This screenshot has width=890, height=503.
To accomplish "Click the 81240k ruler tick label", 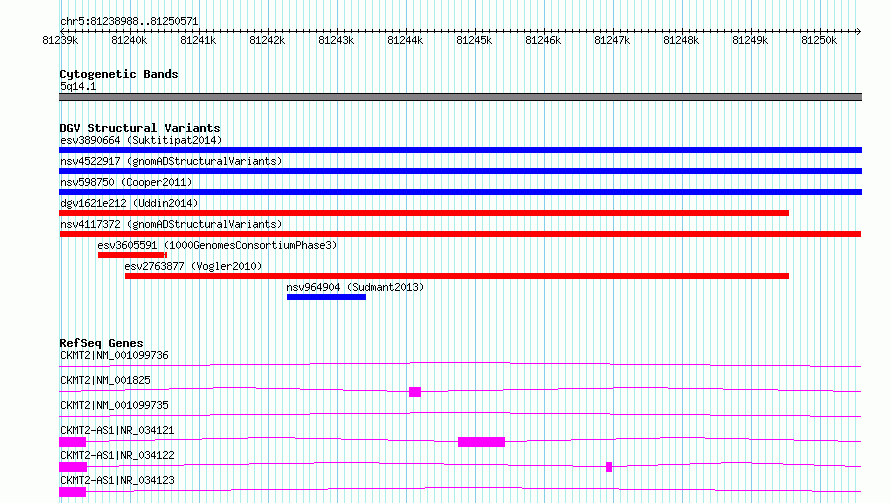I will [129, 40].
